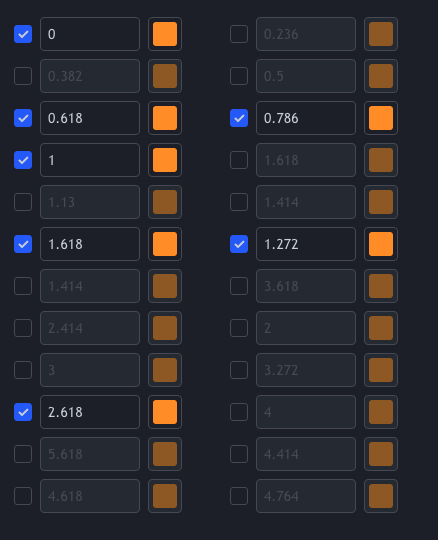Click the 1.13 level value field
438x540 pixels.
[x=90, y=202]
